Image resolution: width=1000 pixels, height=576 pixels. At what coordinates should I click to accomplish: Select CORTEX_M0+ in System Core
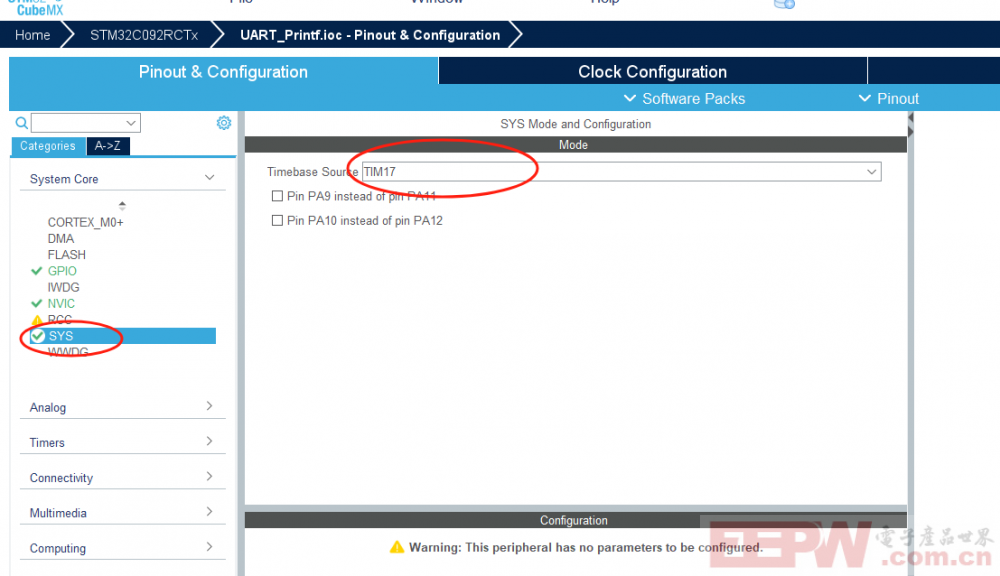point(85,223)
